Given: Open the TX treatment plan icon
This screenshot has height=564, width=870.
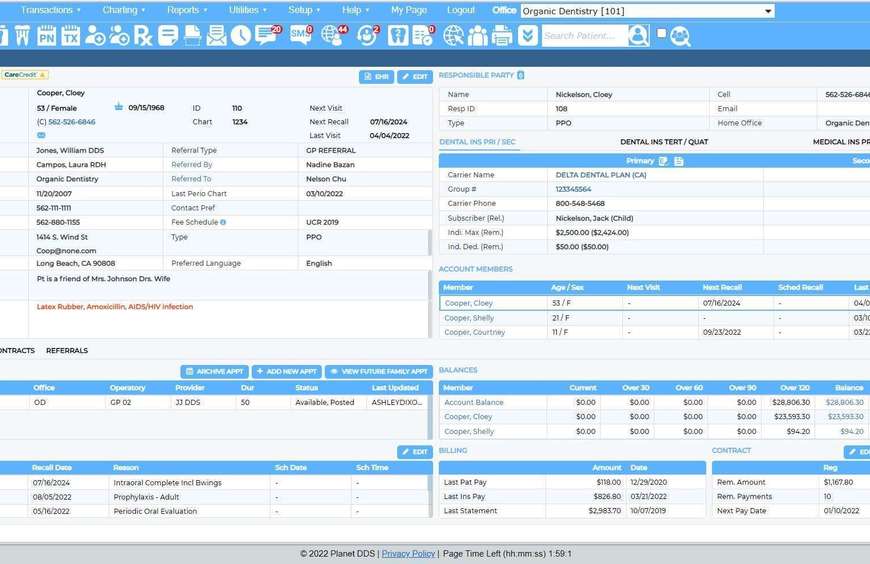Looking at the screenshot, I should pyautogui.click(x=70, y=36).
